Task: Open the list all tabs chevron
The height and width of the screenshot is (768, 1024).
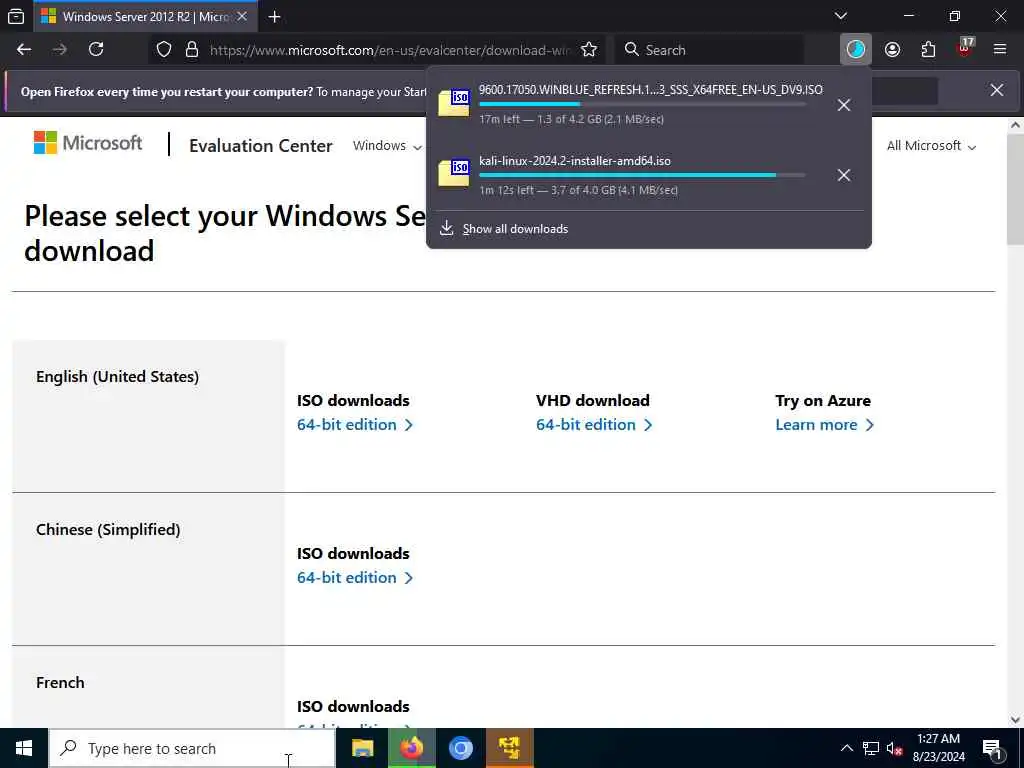Action: 840,16
